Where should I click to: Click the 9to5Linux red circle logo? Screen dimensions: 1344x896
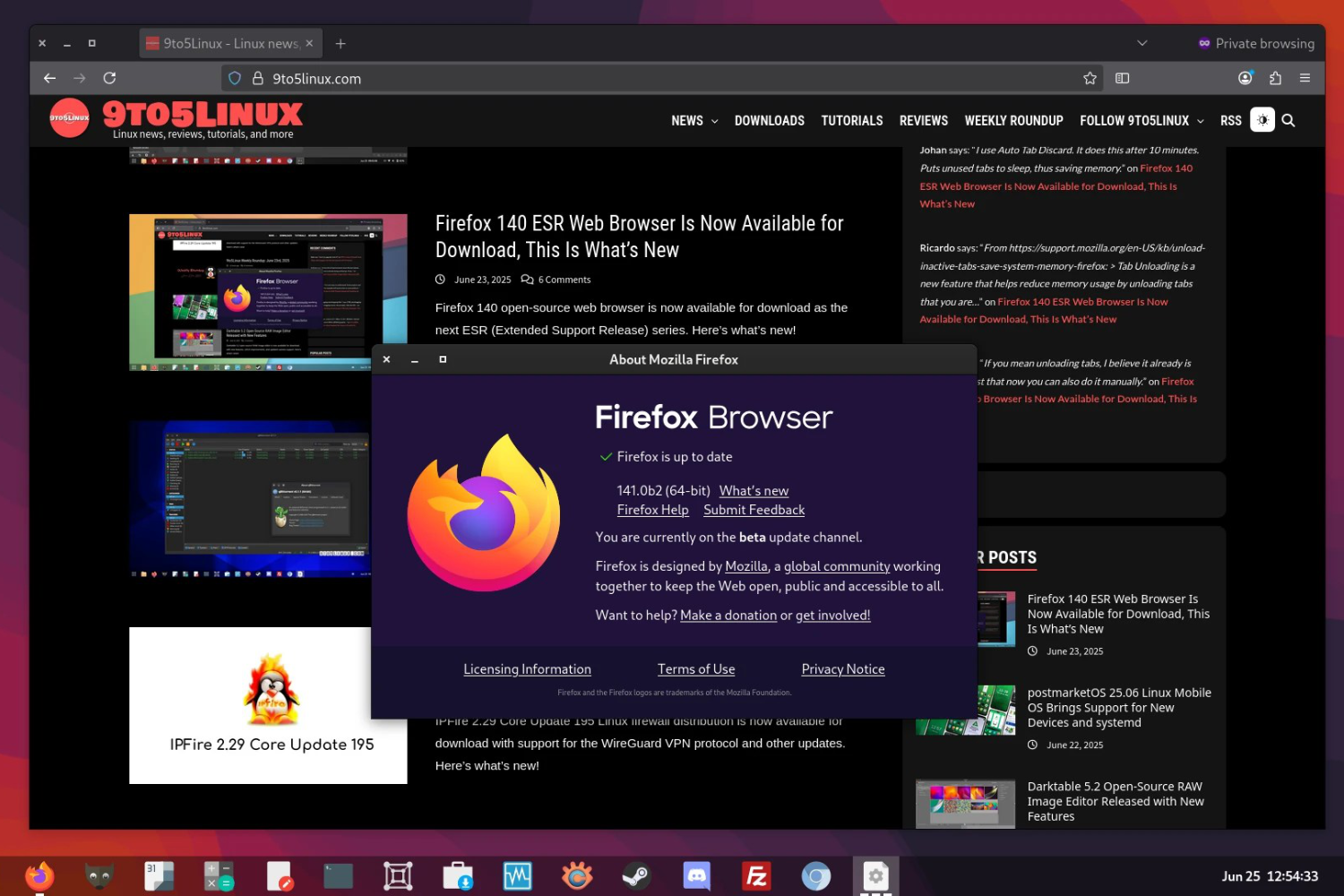click(70, 117)
